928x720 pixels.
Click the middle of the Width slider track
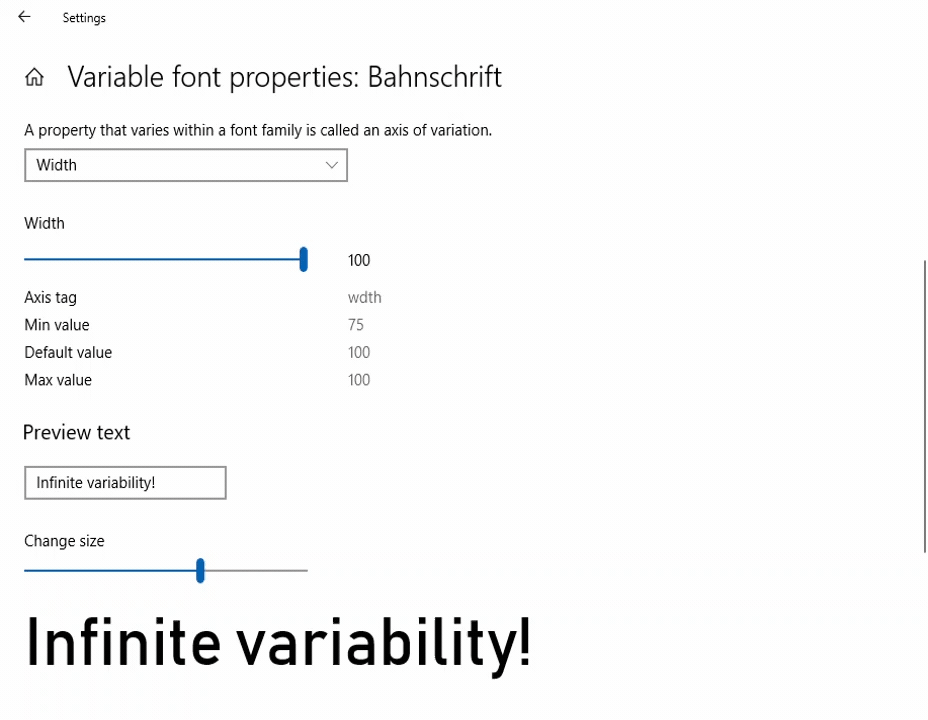tap(162, 259)
